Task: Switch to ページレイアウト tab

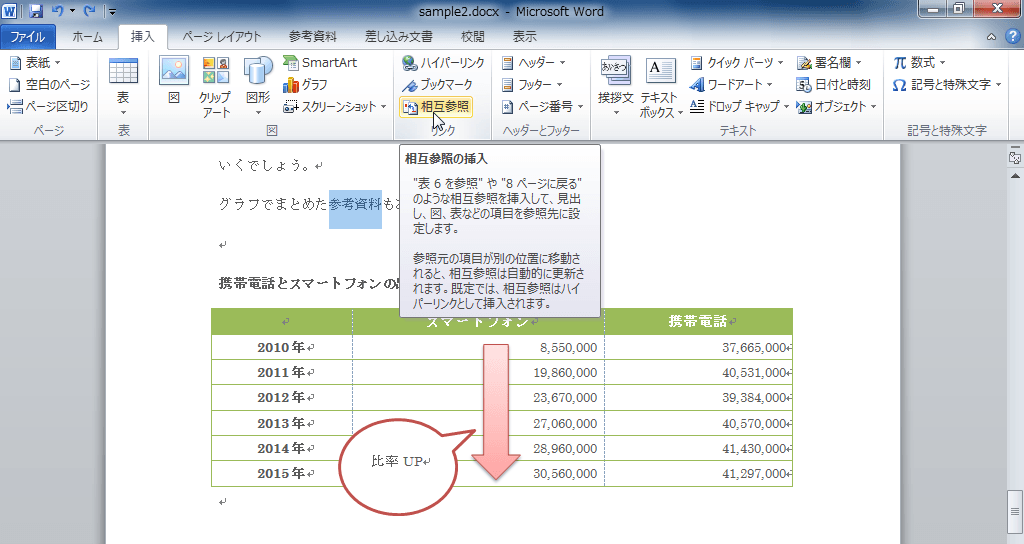Action: click(x=221, y=37)
